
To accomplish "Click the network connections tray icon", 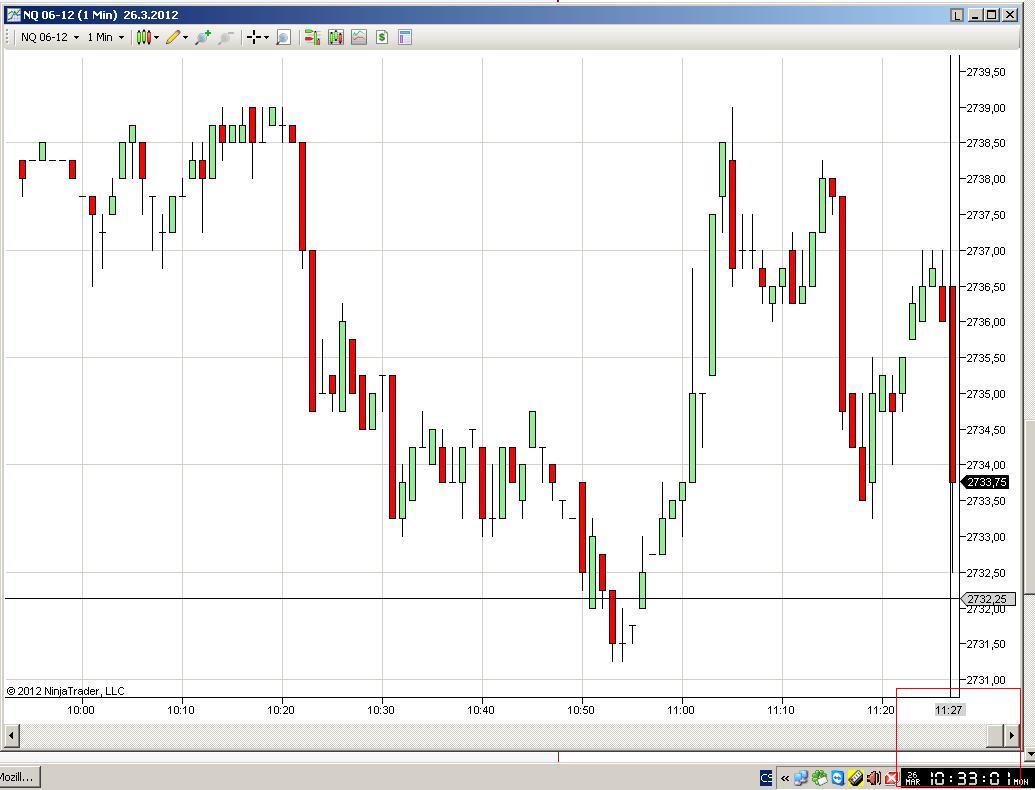I will click(x=801, y=779).
